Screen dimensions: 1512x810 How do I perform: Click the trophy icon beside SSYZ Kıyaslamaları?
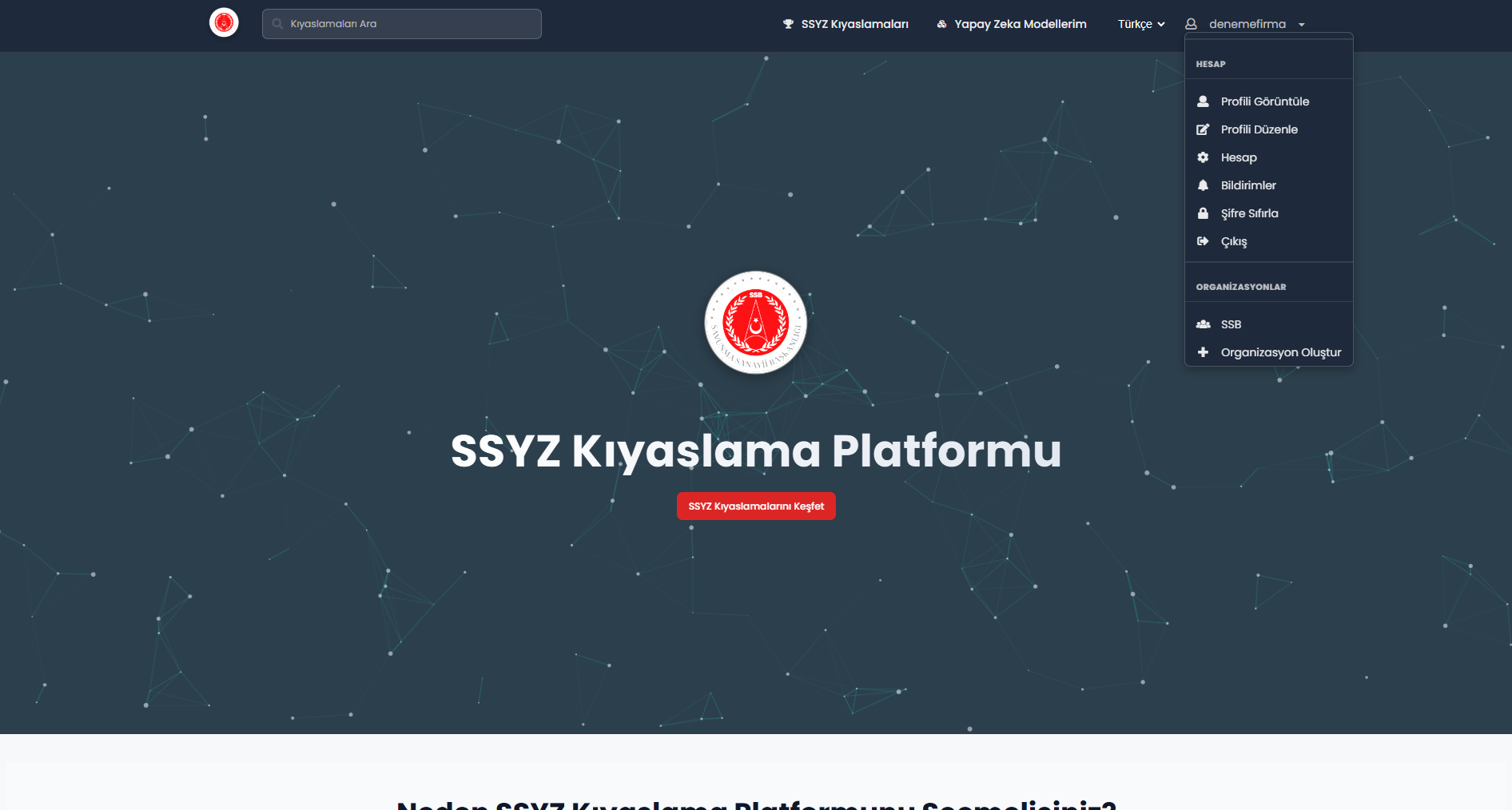coord(788,24)
